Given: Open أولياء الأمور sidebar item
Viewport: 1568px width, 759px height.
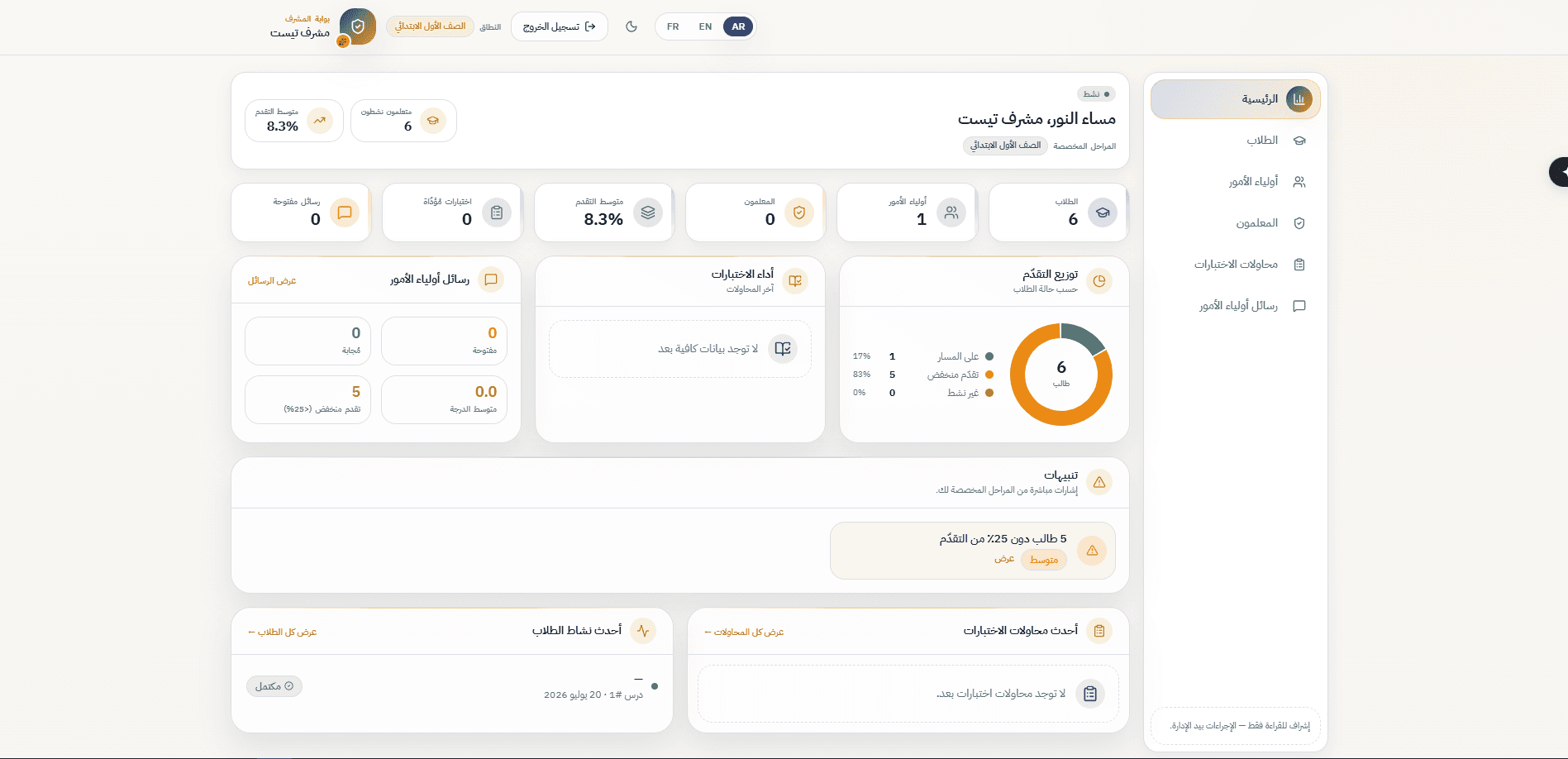Looking at the screenshot, I should (x=1235, y=182).
